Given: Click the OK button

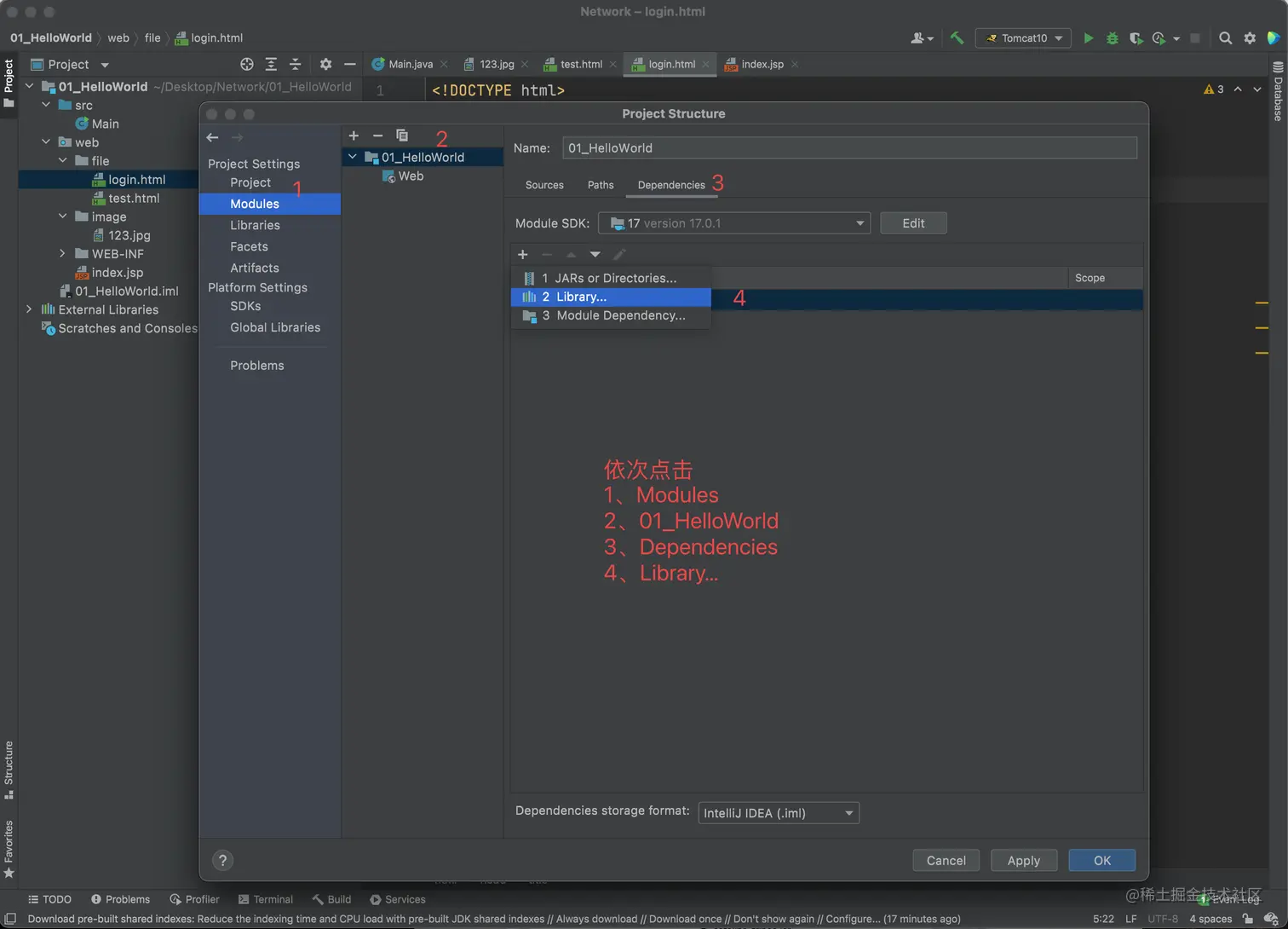Looking at the screenshot, I should [1101, 860].
